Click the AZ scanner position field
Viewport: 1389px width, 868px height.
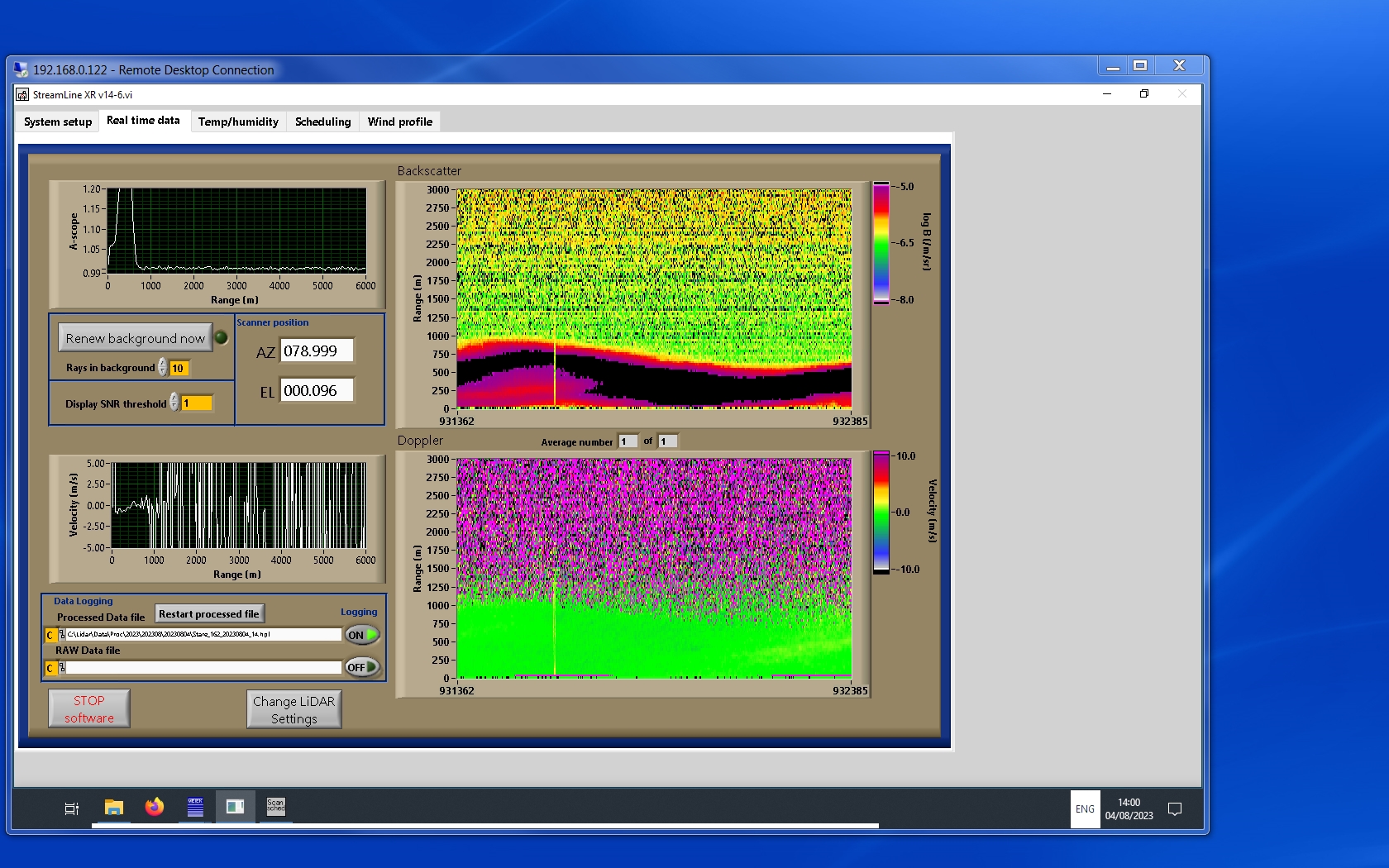(317, 351)
